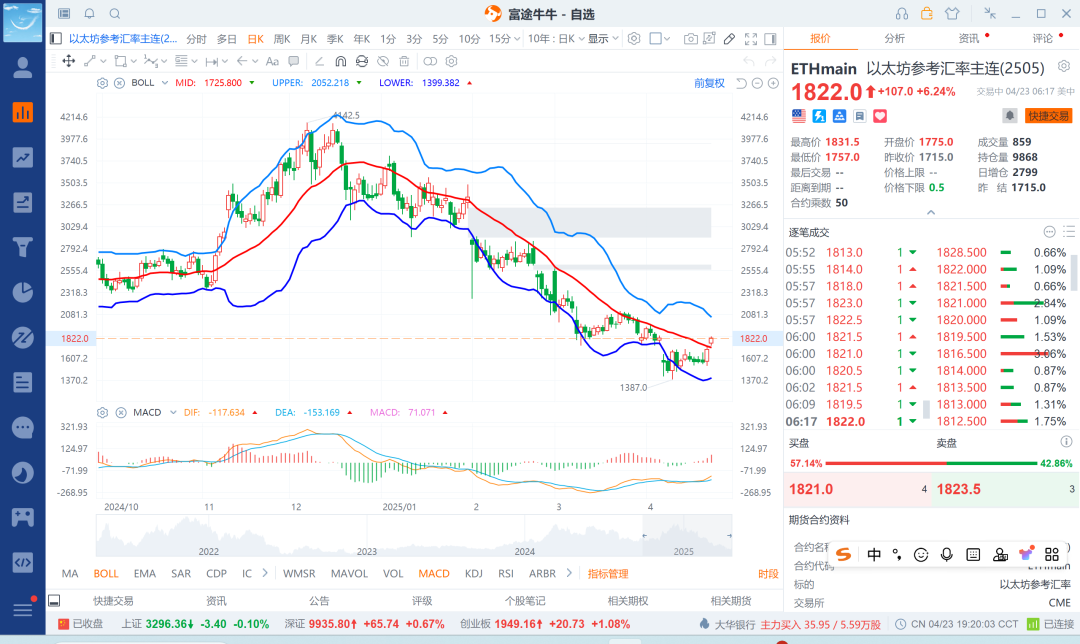
Task: Remove the MACD indicator with X icon
Action: click(121, 413)
